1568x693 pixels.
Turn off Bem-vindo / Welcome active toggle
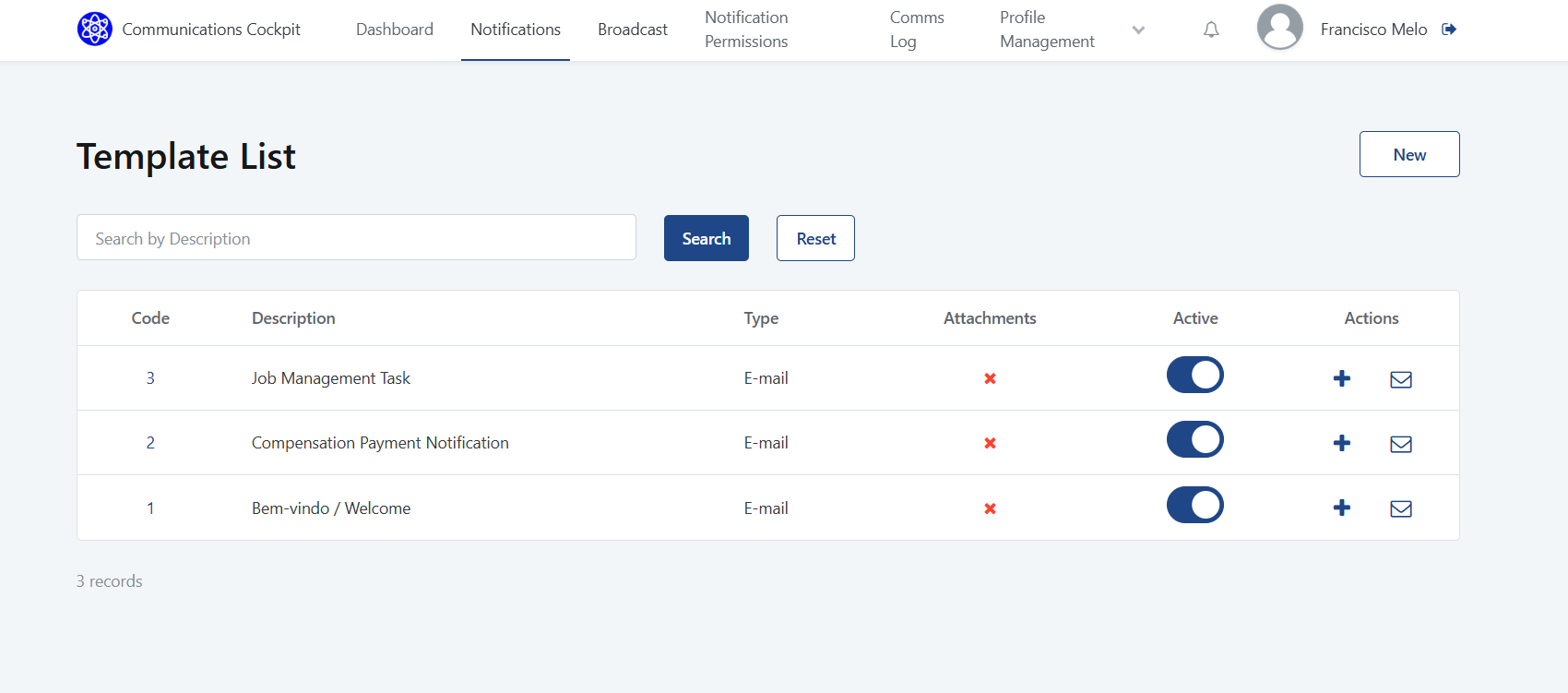(x=1194, y=506)
